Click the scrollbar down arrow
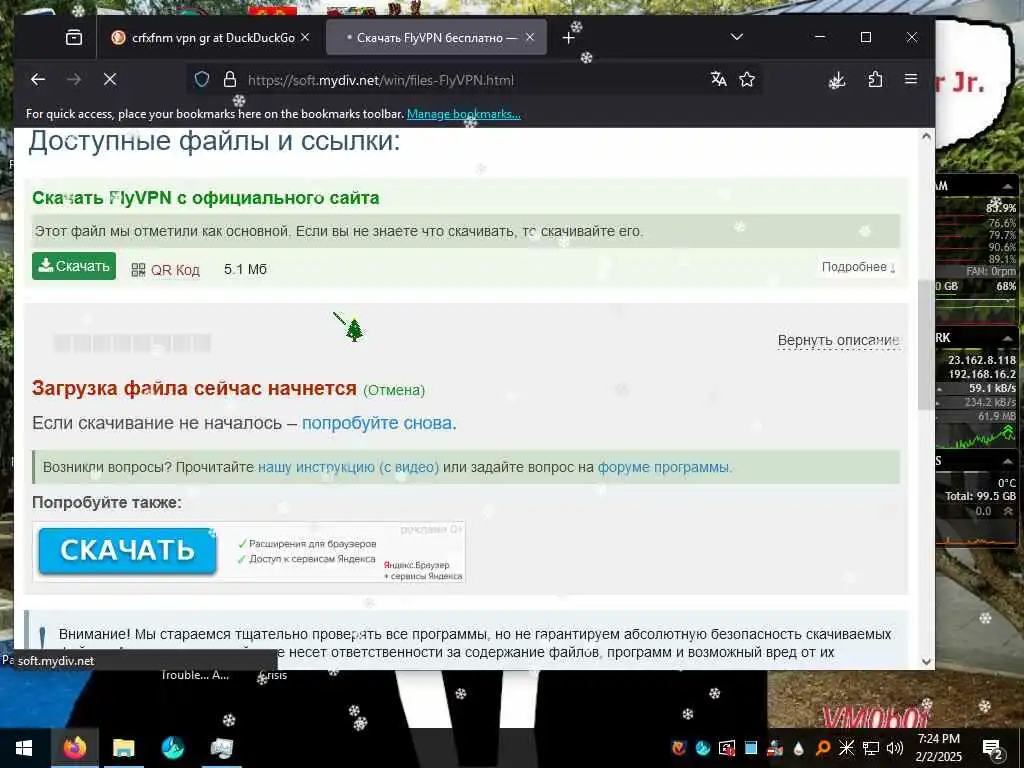Viewport: 1024px width, 768px height. pyautogui.click(x=925, y=662)
